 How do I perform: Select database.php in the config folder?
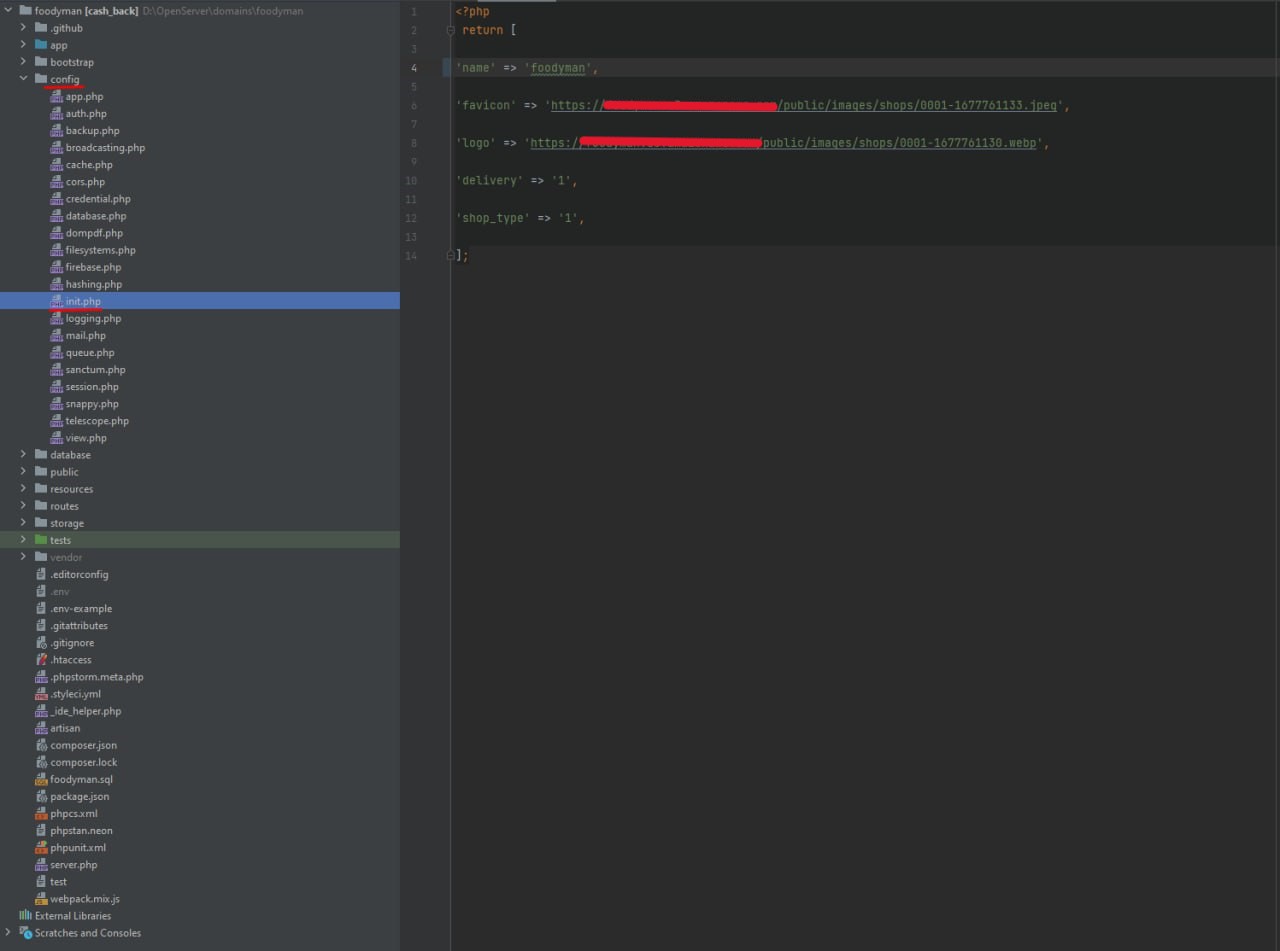(96, 216)
